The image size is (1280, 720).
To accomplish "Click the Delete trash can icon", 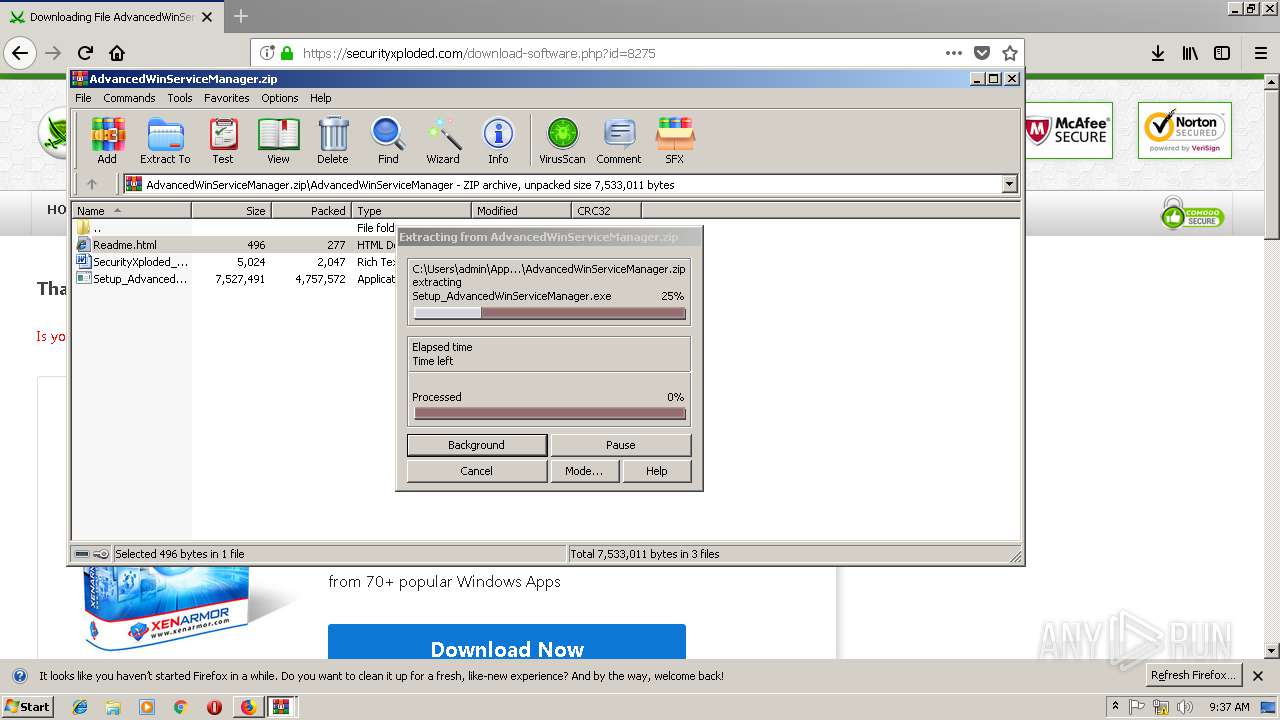I will tap(333, 141).
